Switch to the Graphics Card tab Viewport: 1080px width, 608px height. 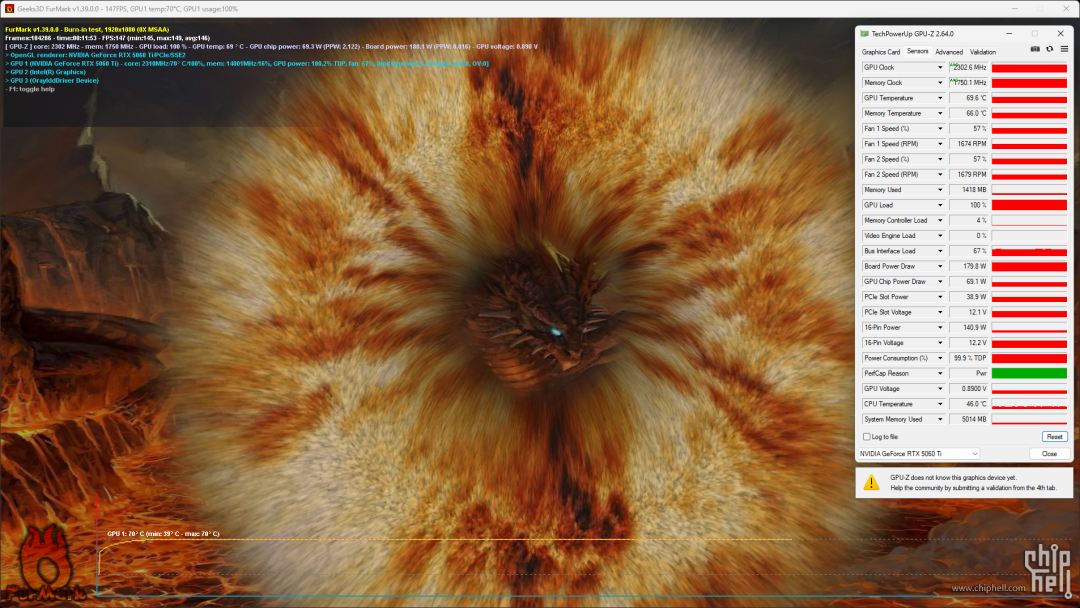point(880,52)
